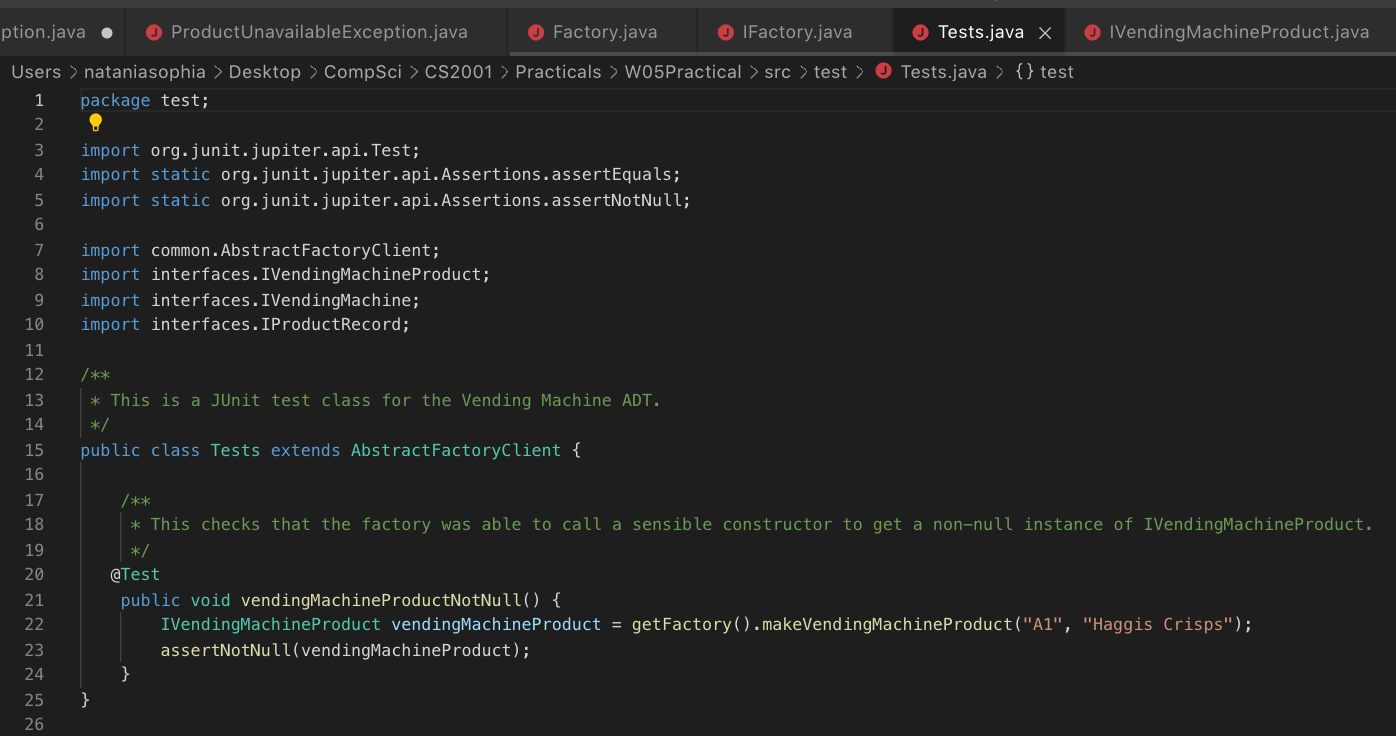Click line number 21 in the gutter

pyautogui.click(x=34, y=600)
